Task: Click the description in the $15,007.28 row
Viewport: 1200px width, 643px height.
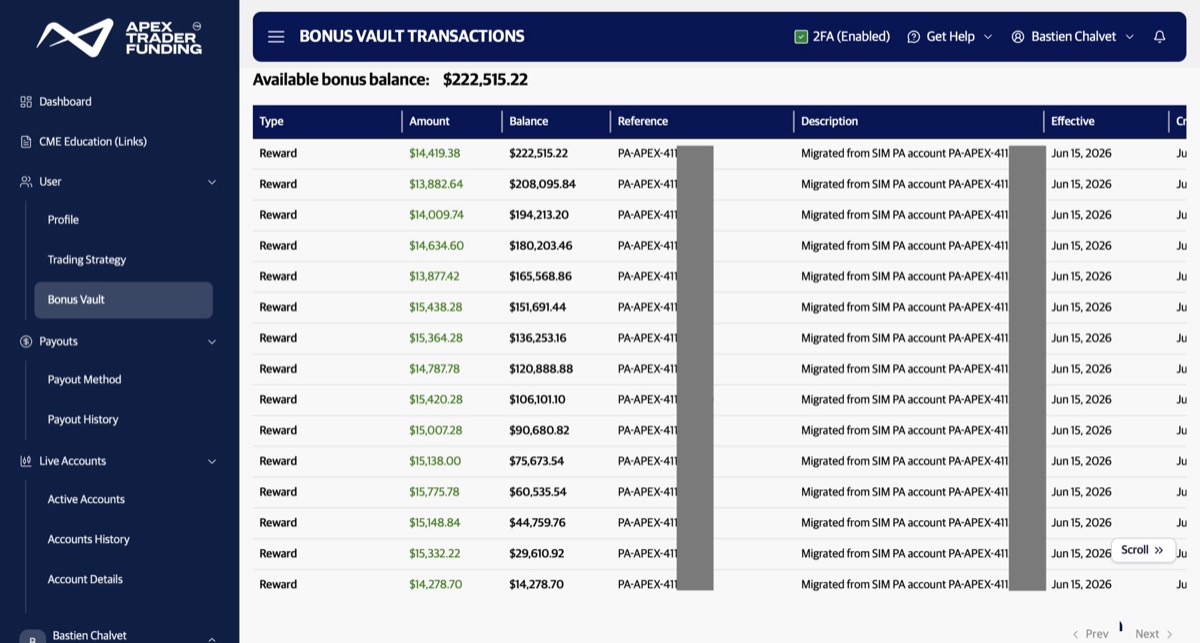Action: point(905,431)
